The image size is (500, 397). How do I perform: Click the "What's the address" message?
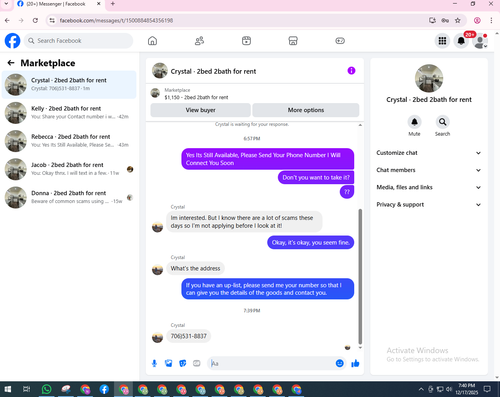pos(195,268)
